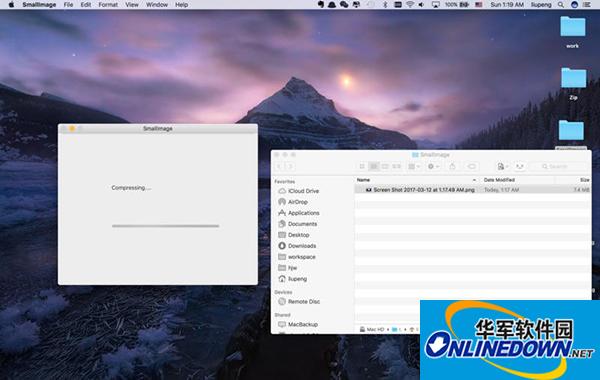Image resolution: width=600 pixels, height=380 pixels.
Task: Open Downloads in Finder sidebar
Action: click(297, 246)
